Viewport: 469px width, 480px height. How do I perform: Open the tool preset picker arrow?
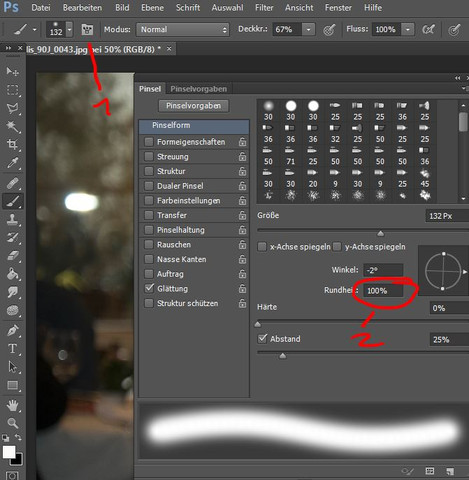35,30
